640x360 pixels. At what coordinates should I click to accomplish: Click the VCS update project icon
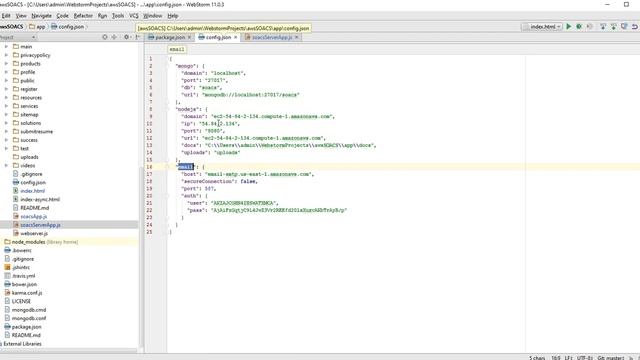pos(603,27)
